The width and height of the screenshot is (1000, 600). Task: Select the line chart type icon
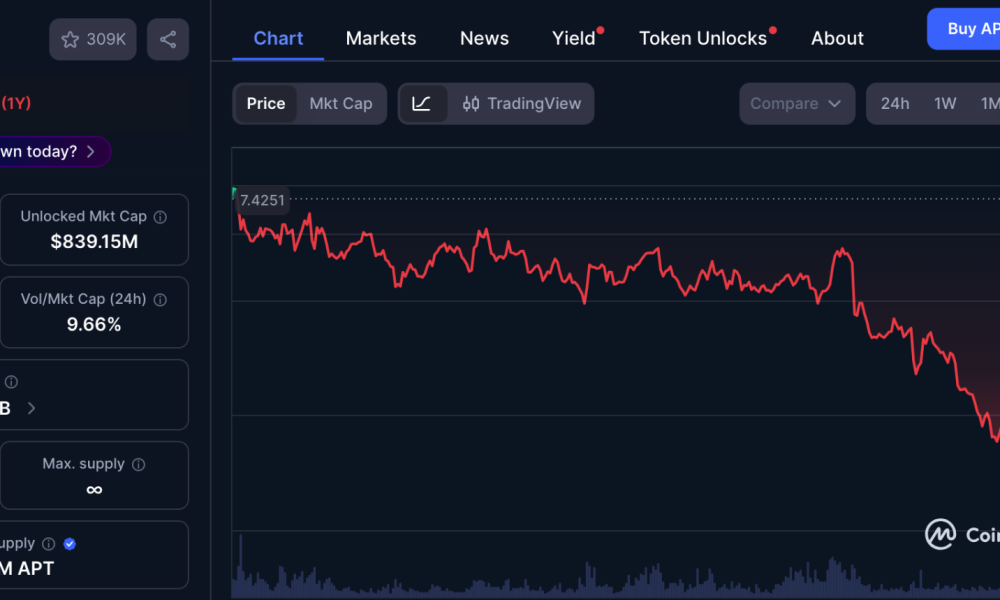coord(423,103)
